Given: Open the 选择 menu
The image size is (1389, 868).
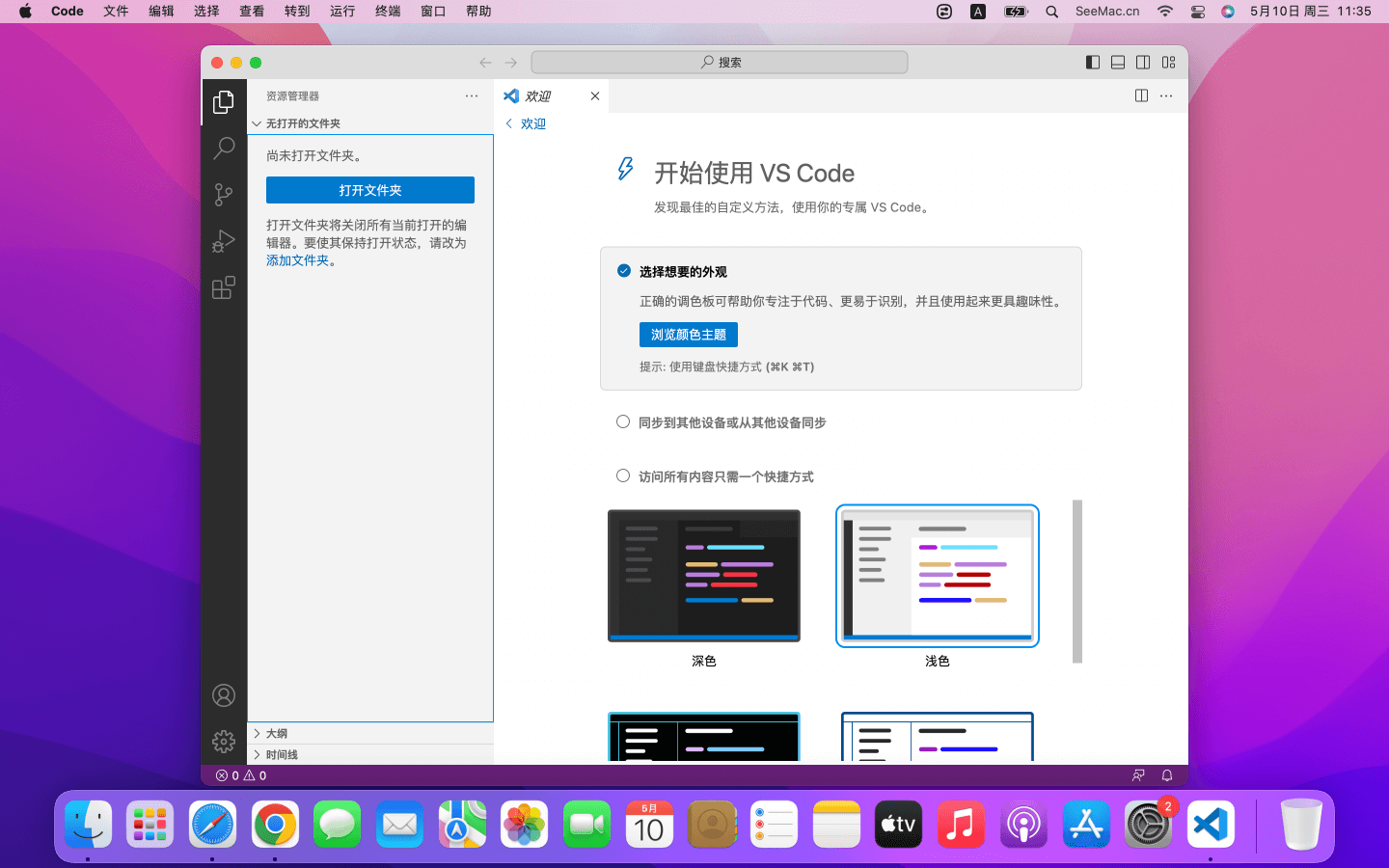Looking at the screenshot, I should click(206, 12).
